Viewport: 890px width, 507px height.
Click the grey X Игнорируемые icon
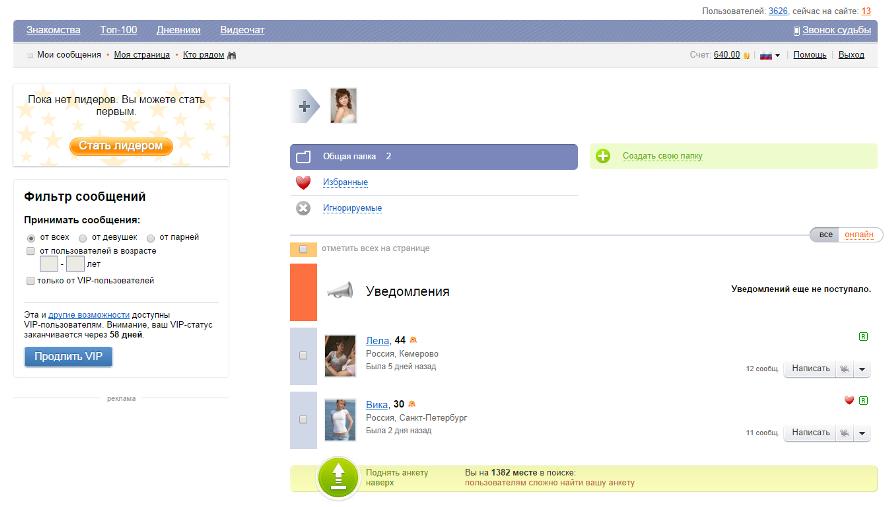tap(304, 208)
